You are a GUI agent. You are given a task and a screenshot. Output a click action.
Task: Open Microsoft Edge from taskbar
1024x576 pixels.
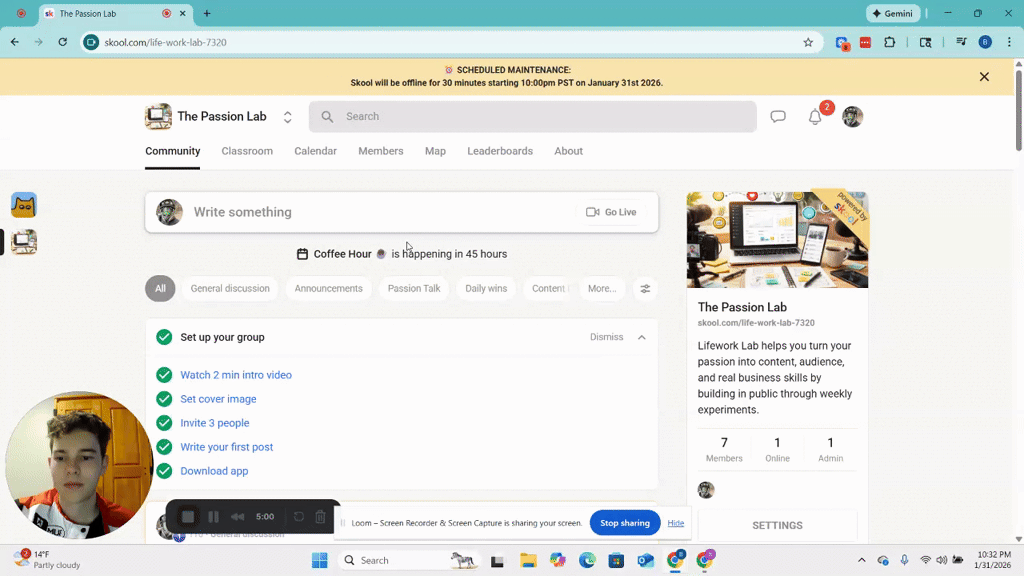(x=587, y=560)
